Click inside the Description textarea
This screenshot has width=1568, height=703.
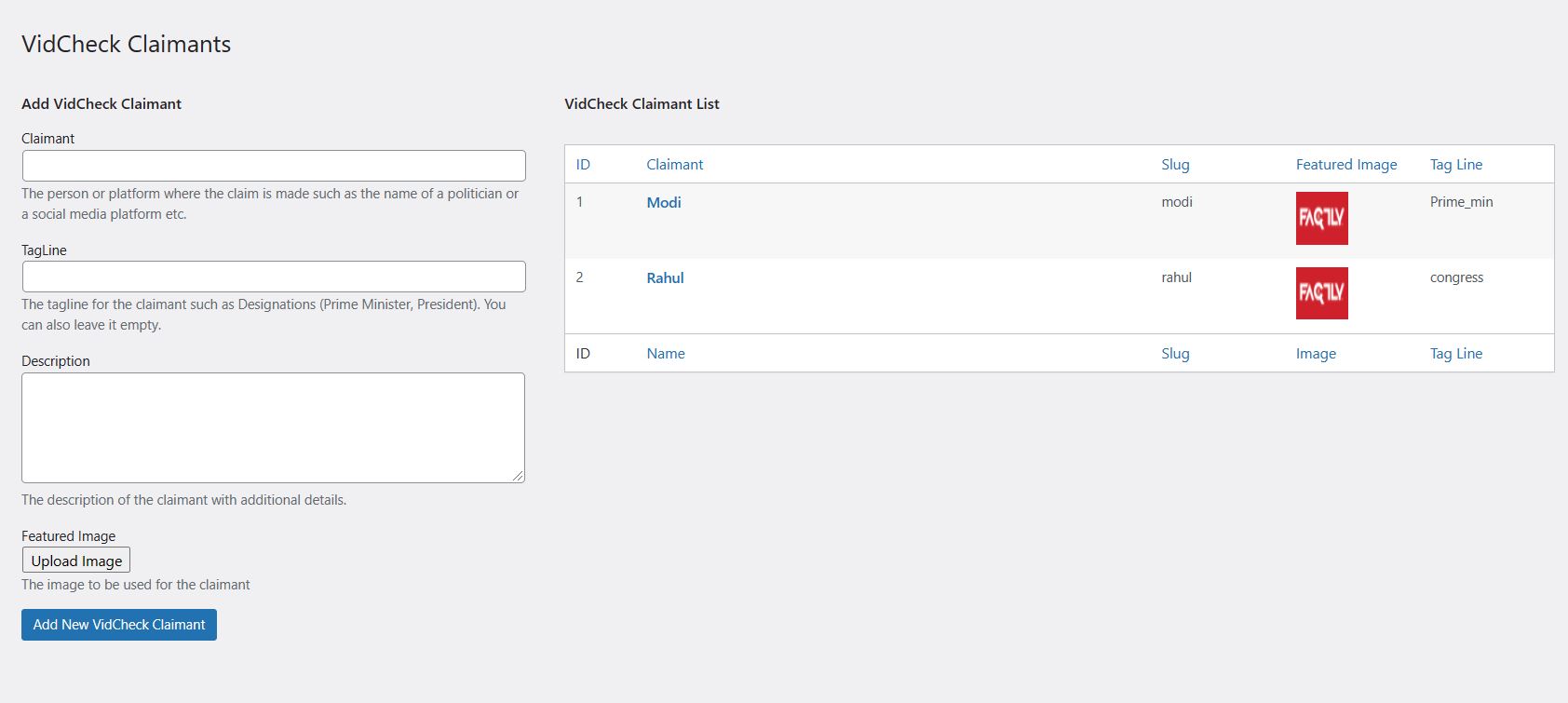(x=274, y=427)
